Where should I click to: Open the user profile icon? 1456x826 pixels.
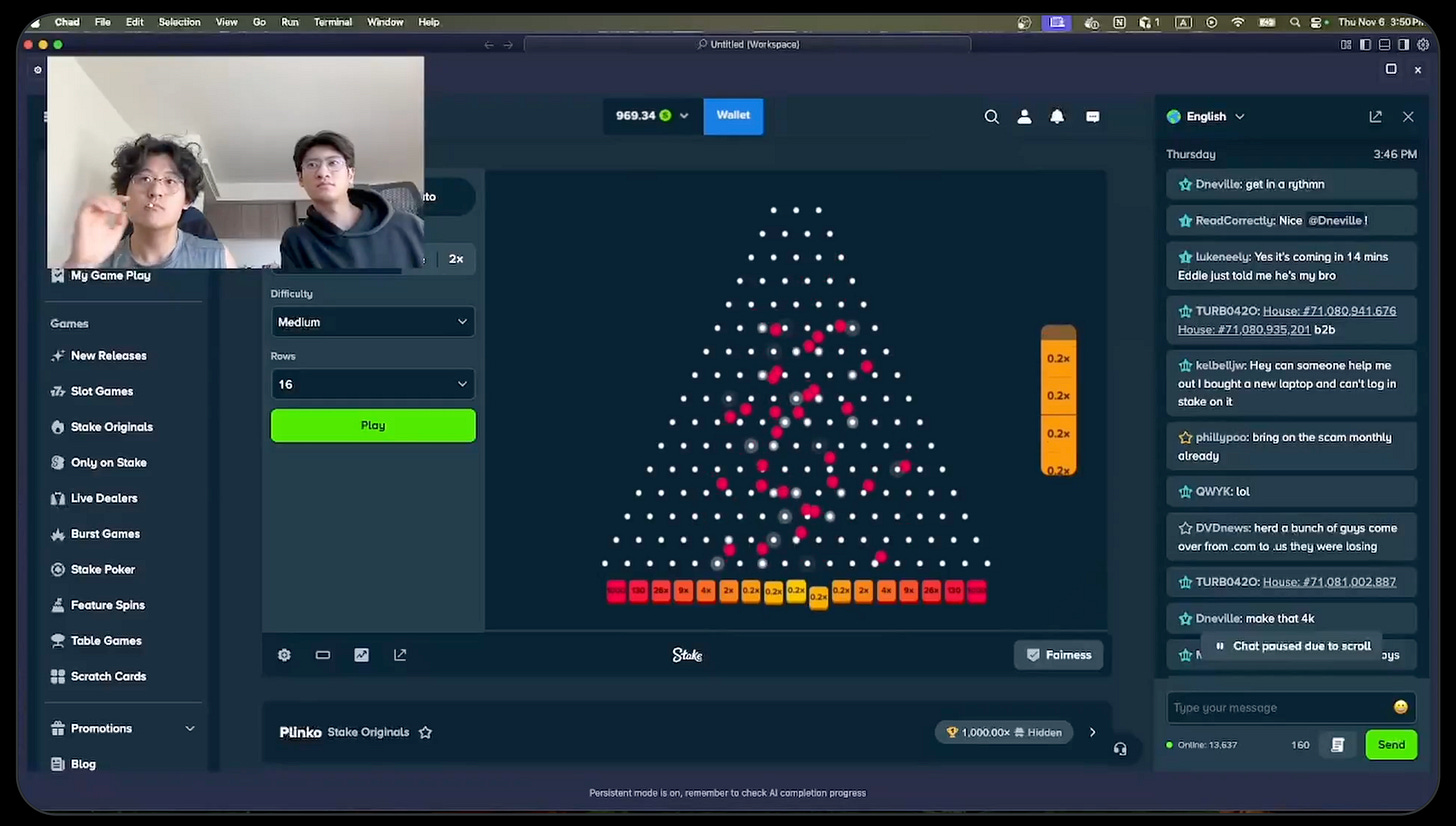[x=1024, y=117]
